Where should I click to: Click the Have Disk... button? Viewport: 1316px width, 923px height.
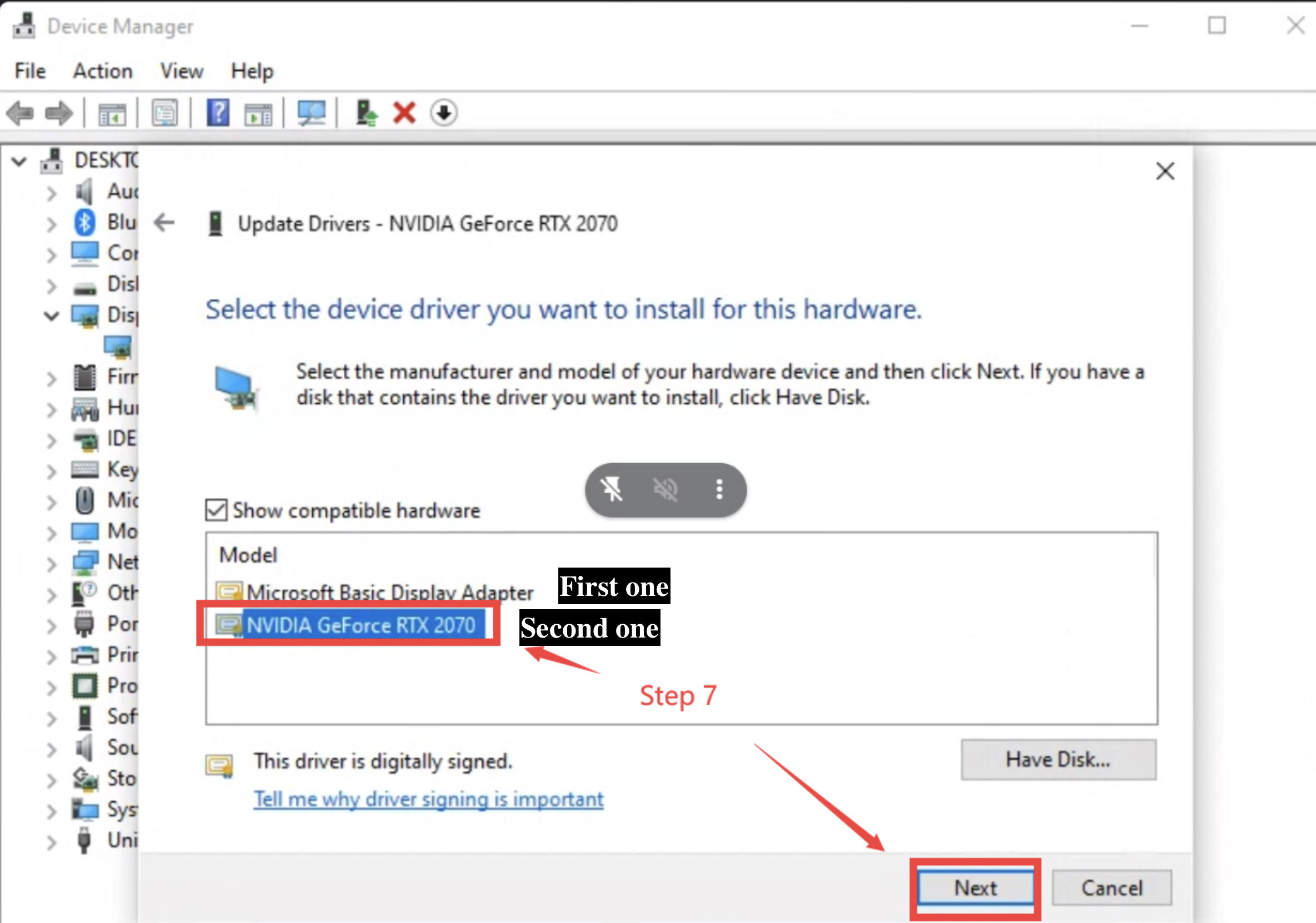click(1058, 759)
